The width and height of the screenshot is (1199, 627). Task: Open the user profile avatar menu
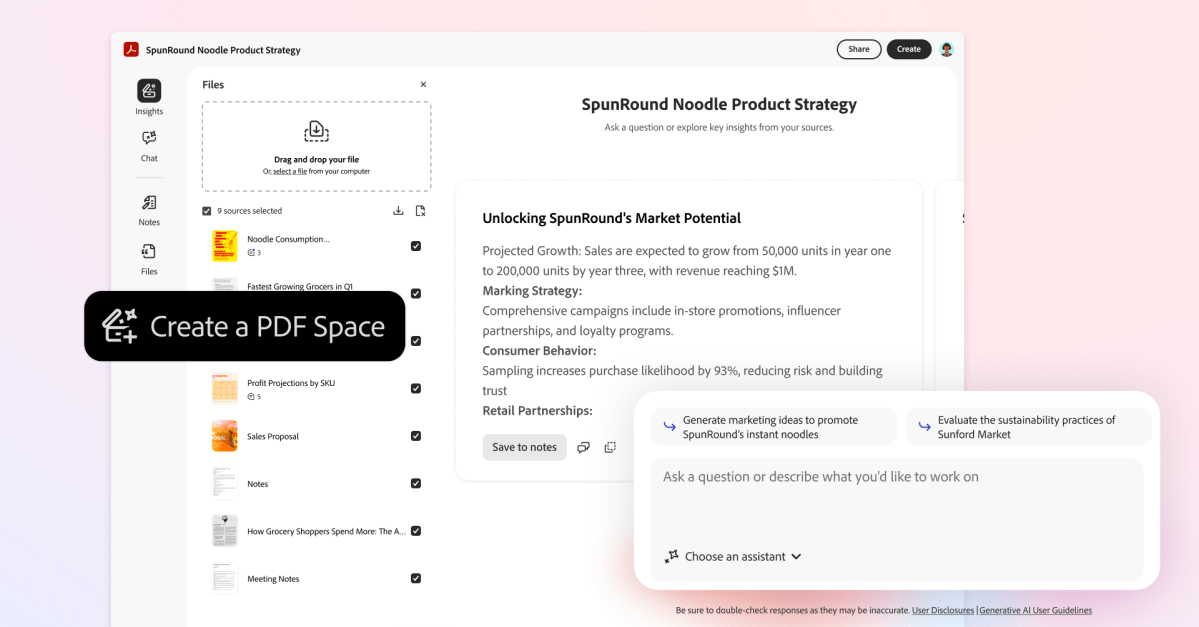(x=946, y=49)
